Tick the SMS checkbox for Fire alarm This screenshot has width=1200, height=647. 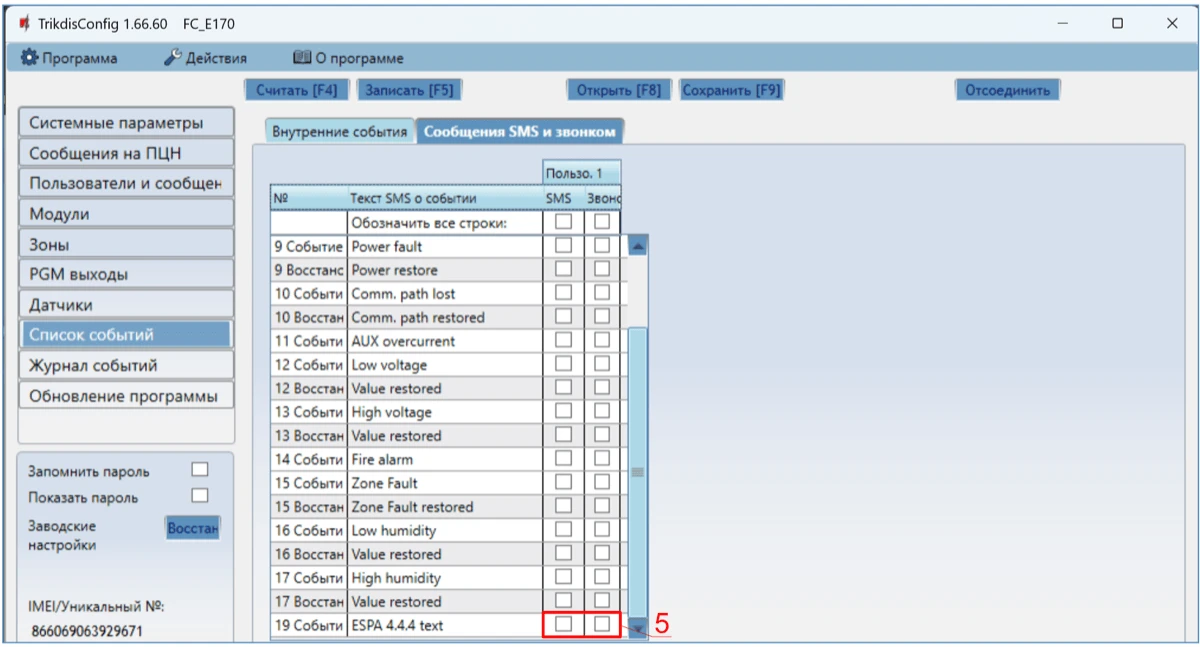pos(564,459)
